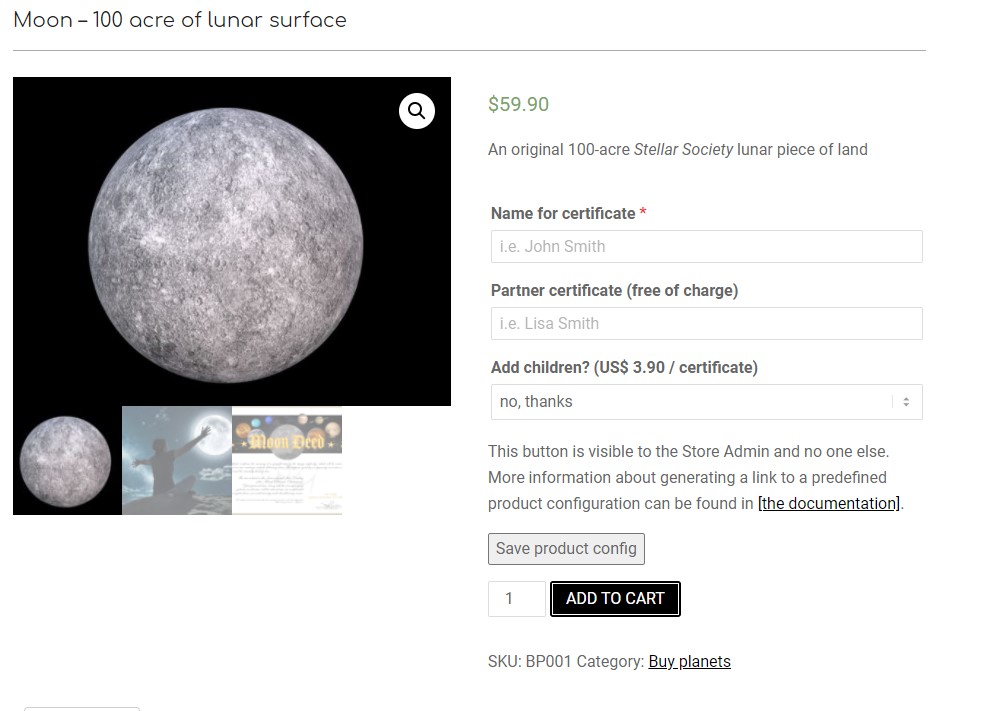Image resolution: width=991 pixels, height=711 pixels.
Task: Focus the Name for certificate field
Action: point(707,246)
